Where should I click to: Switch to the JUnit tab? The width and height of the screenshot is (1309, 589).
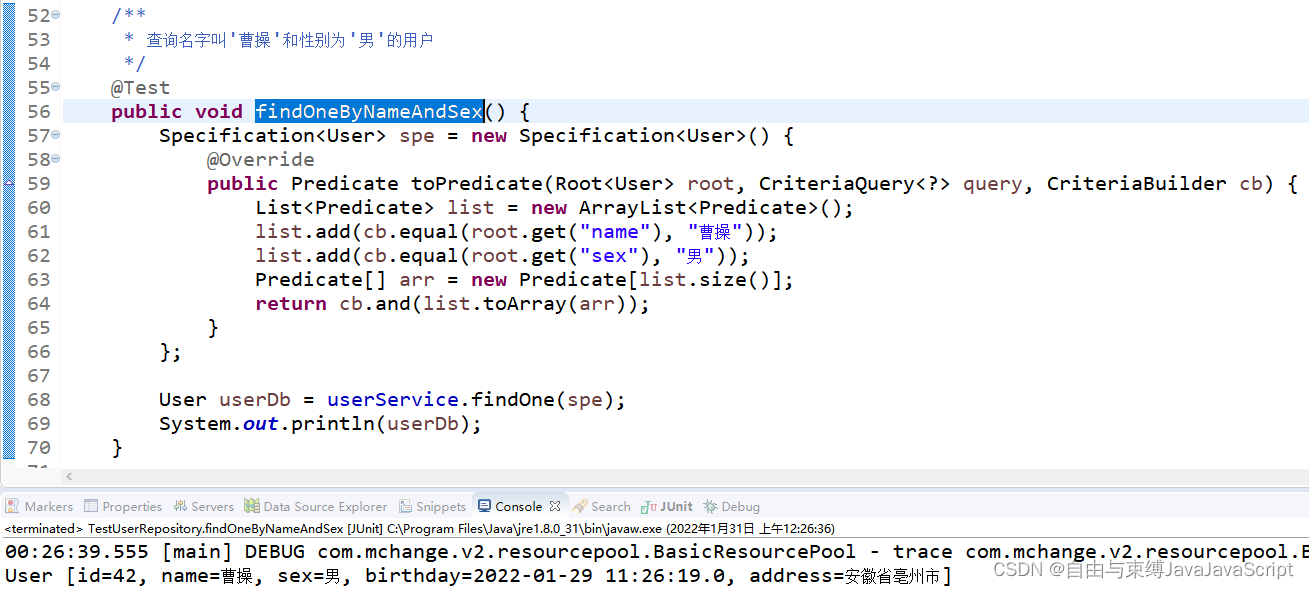[x=668, y=506]
